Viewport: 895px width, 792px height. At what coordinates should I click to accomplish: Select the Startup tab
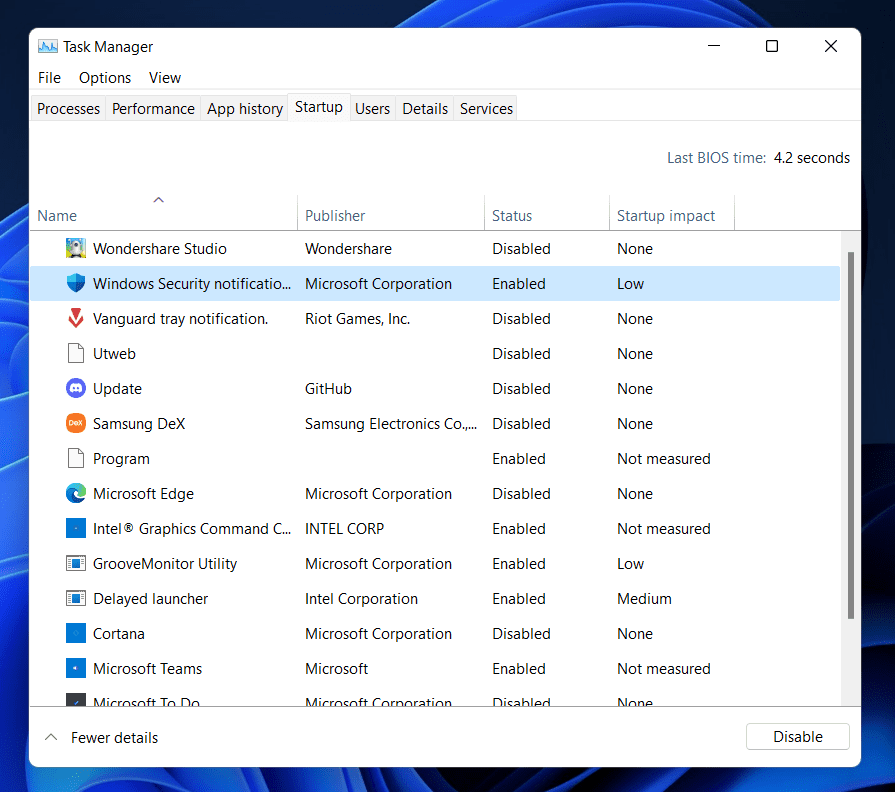[319, 107]
